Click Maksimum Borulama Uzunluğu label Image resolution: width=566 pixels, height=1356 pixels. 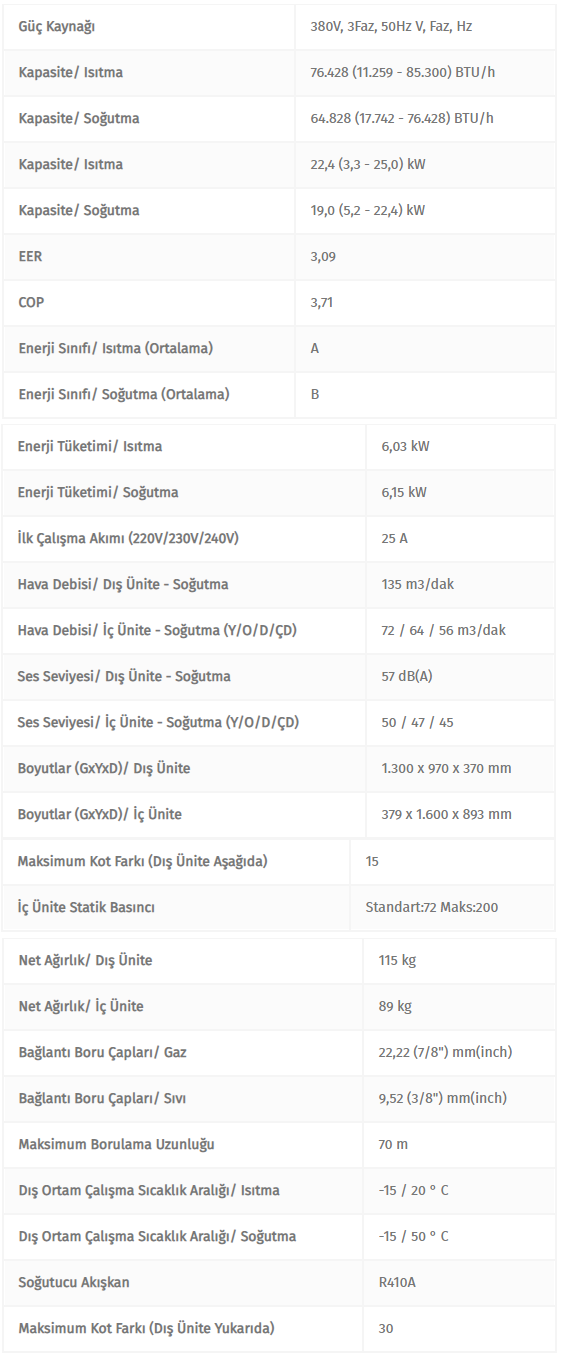coord(116,1145)
